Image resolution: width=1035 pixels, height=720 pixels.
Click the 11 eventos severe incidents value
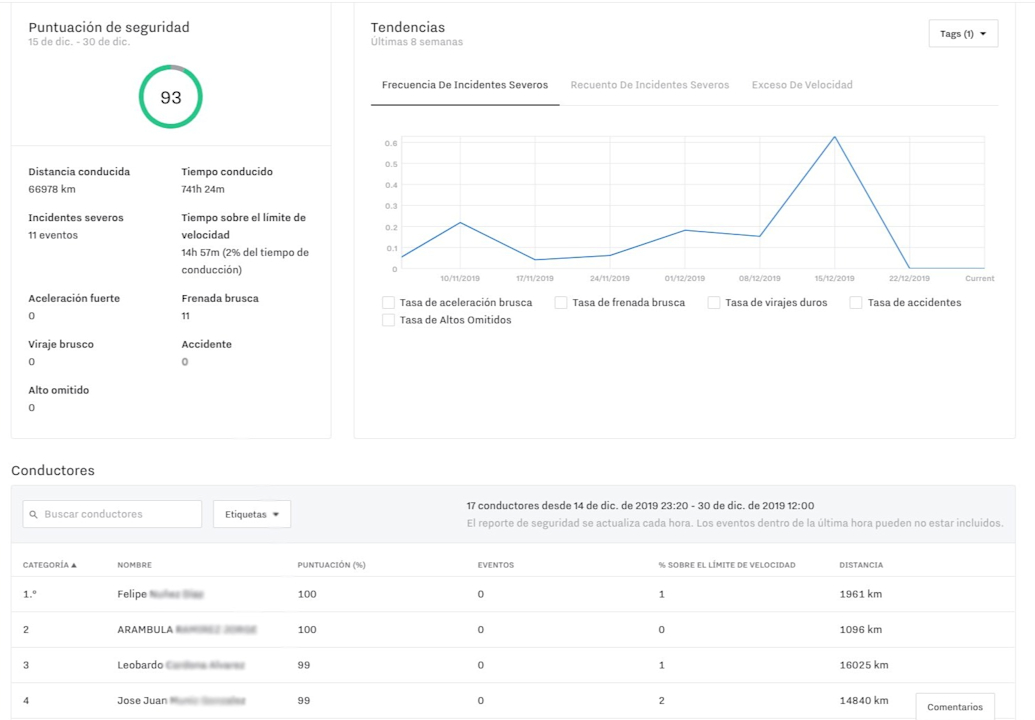53,236
